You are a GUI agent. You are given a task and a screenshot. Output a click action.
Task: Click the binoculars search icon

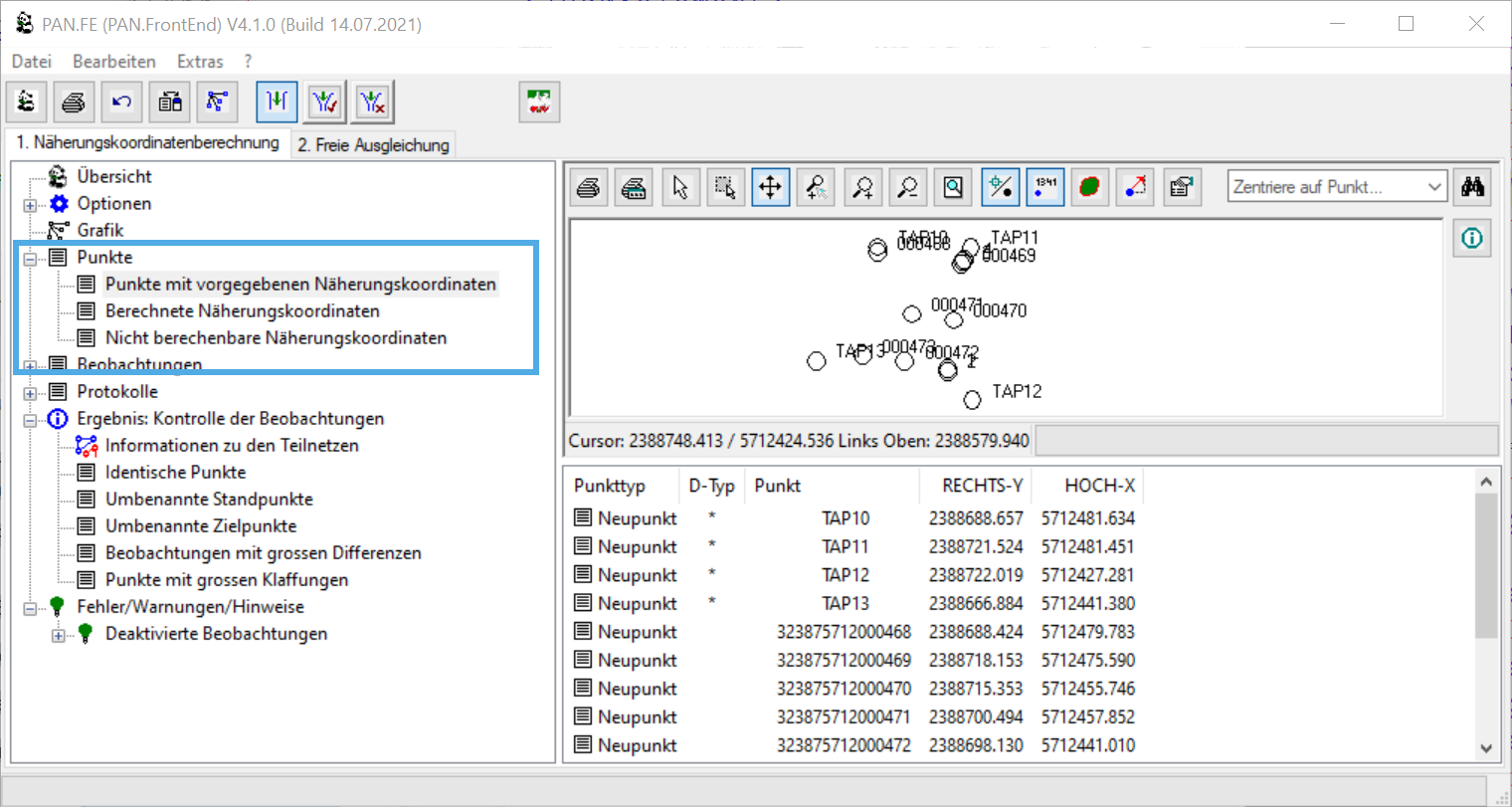click(1472, 187)
